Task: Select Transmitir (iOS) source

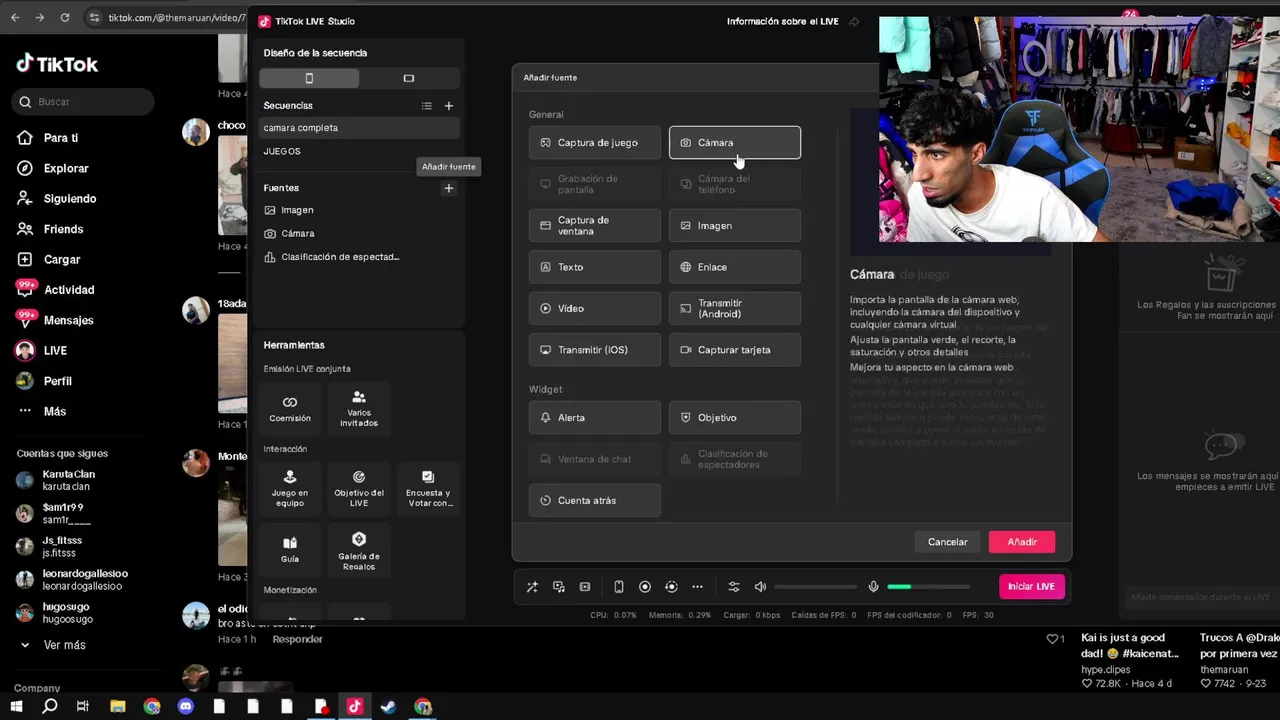Action: tap(595, 350)
